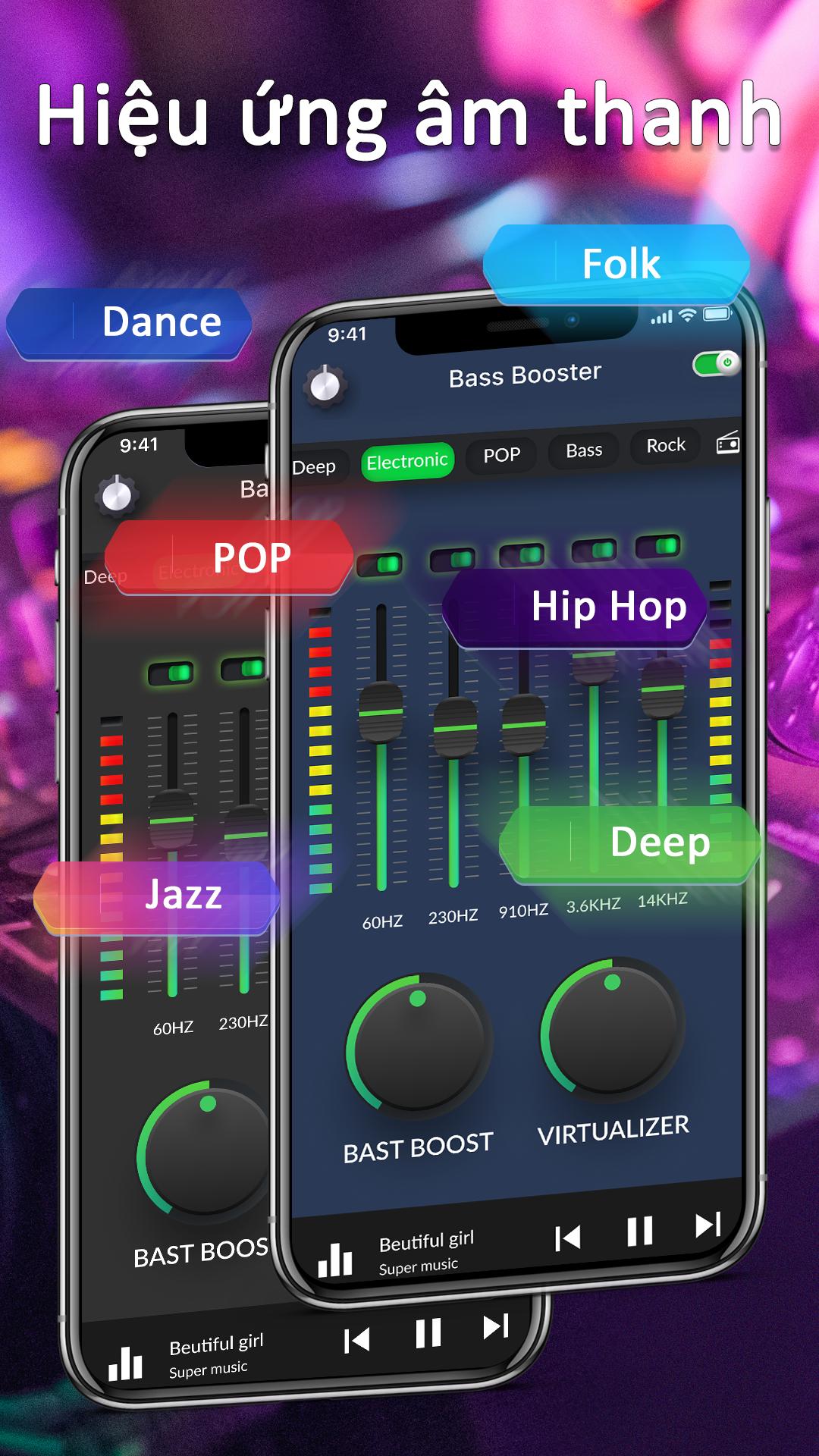
Task: Click the 14KHZ frequency label
Action: pos(662,900)
